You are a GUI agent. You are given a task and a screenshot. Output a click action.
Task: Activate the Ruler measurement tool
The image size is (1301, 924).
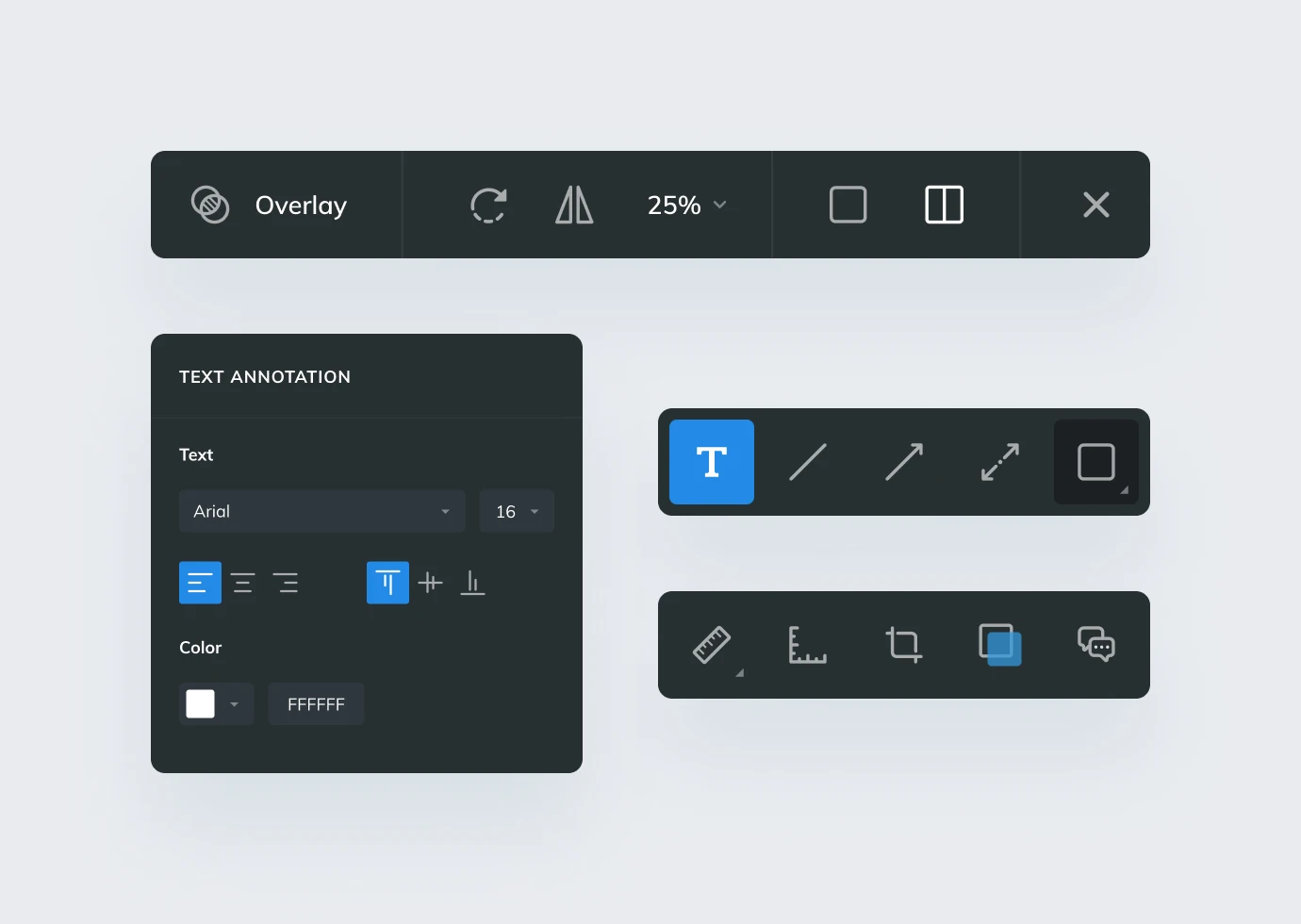(712, 645)
